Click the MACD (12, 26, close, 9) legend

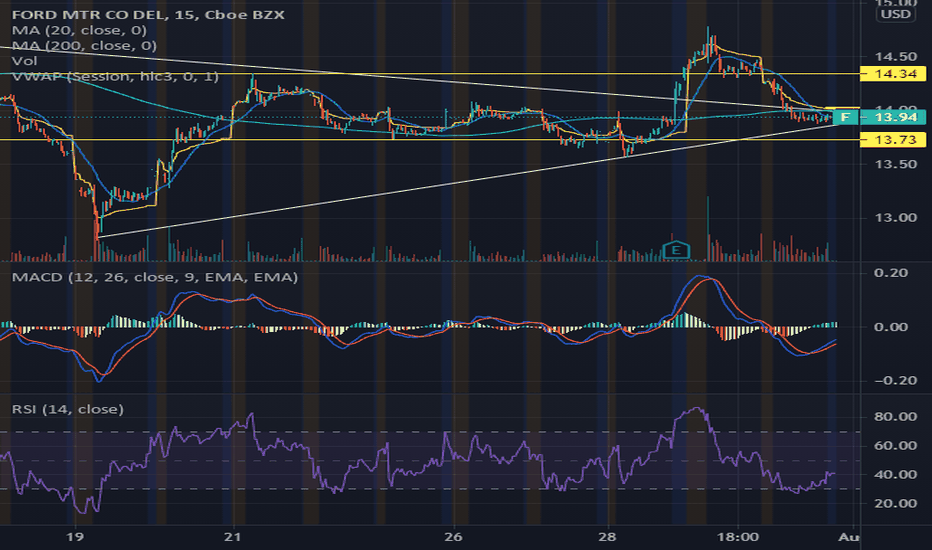click(x=155, y=277)
